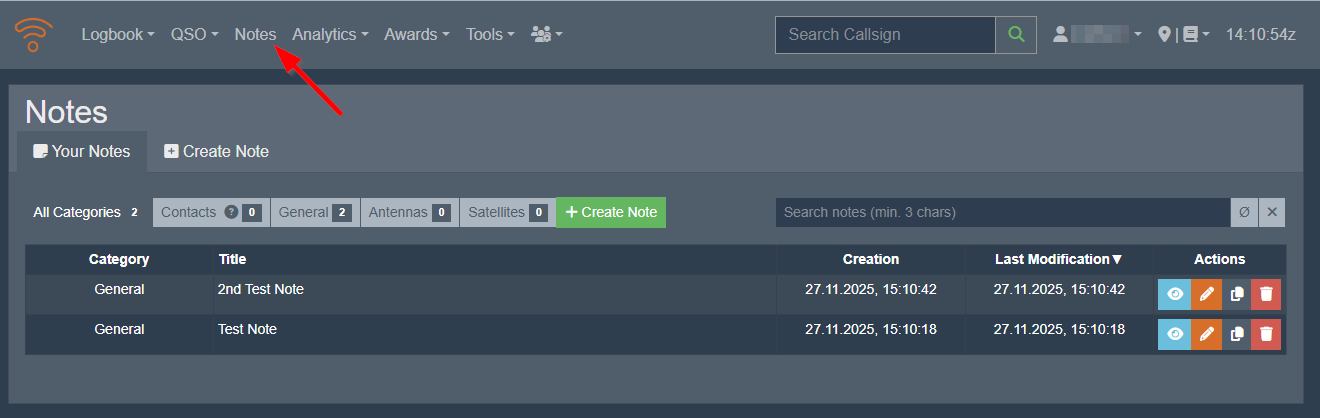Switch to the Your Notes tab
Viewport: 1320px width, 418px height.
(x=82, y=151)
